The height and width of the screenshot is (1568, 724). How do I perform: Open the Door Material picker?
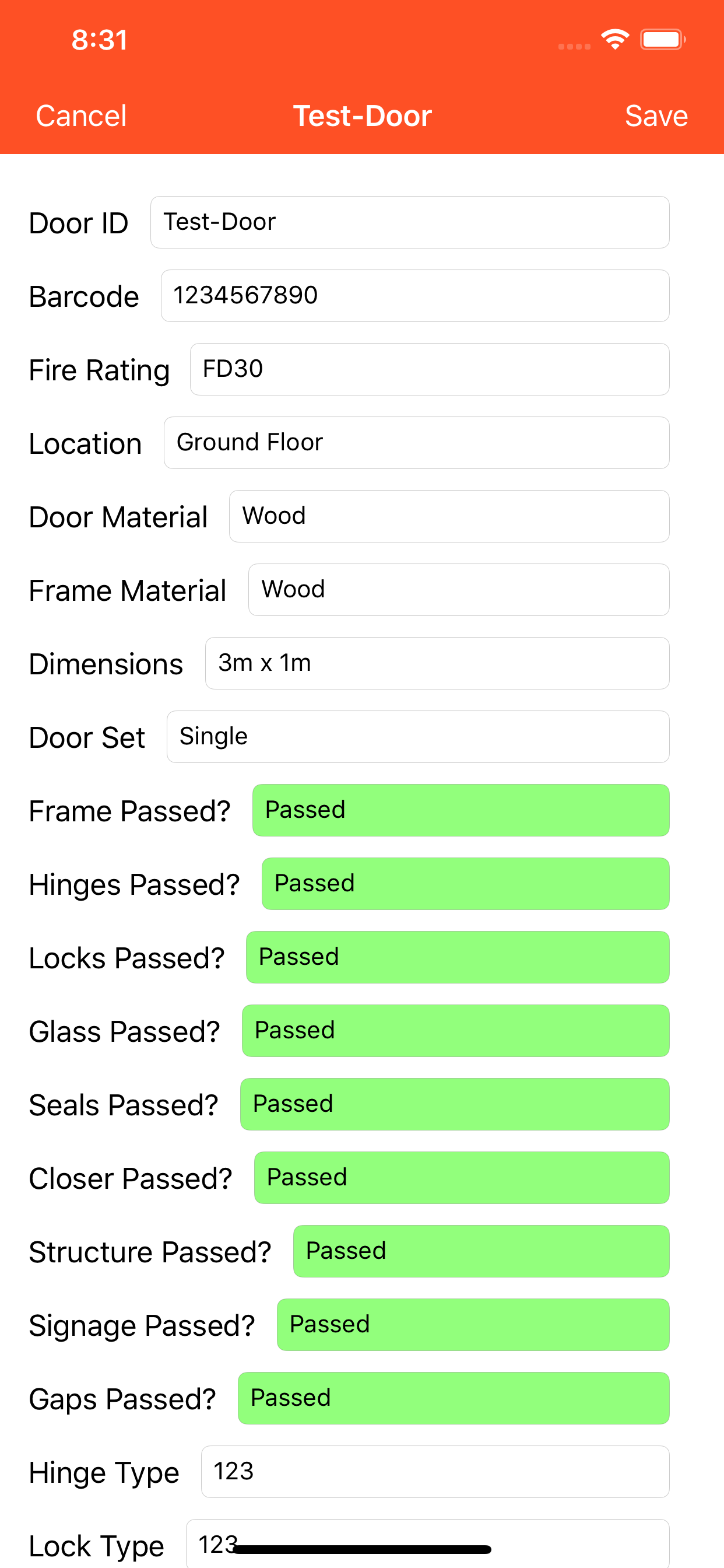point(448,516)
